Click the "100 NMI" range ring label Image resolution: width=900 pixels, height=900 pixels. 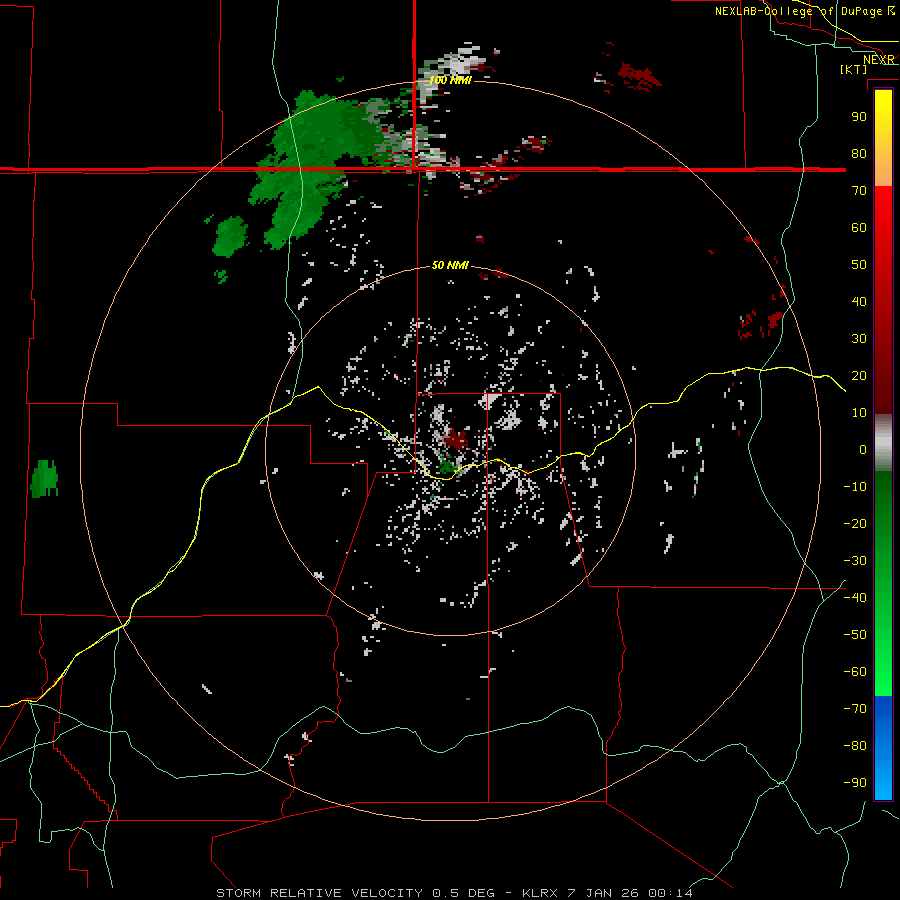tap(451, 80)
